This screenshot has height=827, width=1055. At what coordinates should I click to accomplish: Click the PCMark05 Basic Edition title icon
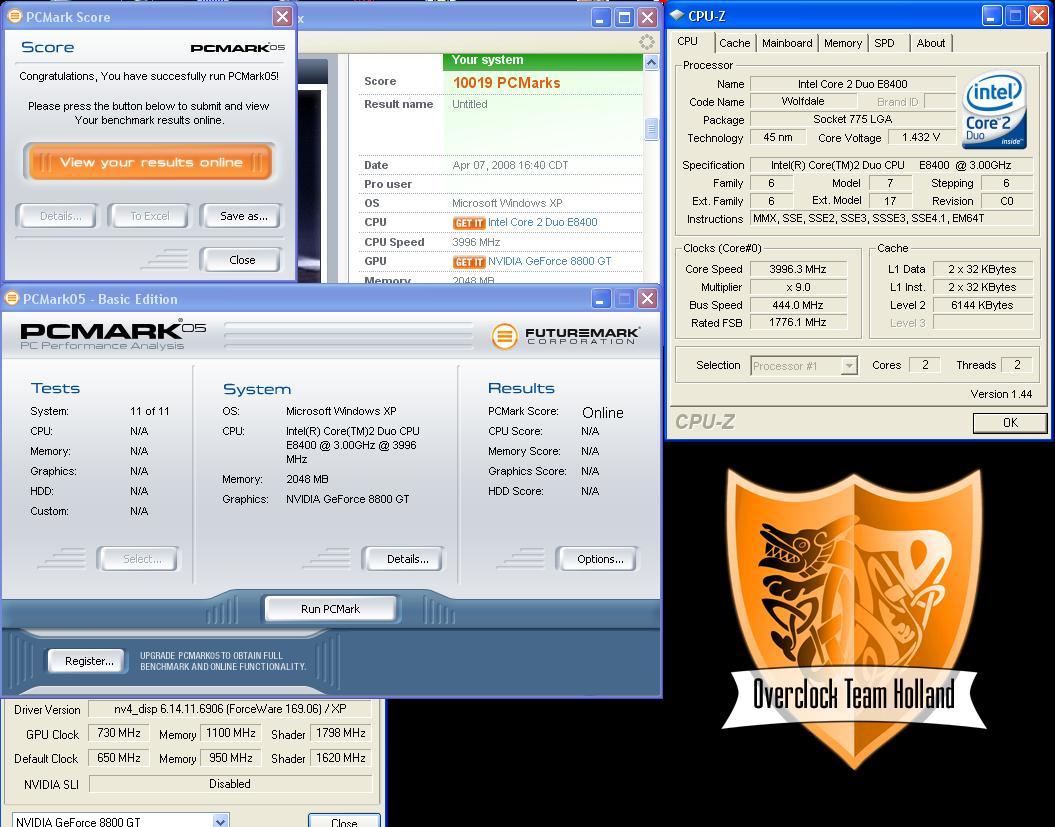point(11,298)
